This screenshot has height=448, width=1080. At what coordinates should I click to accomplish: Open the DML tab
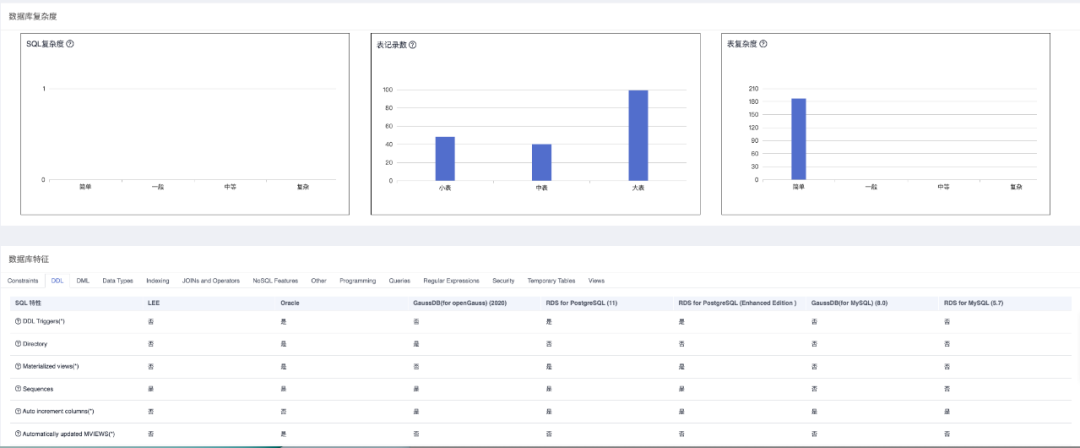pos(83,281)
